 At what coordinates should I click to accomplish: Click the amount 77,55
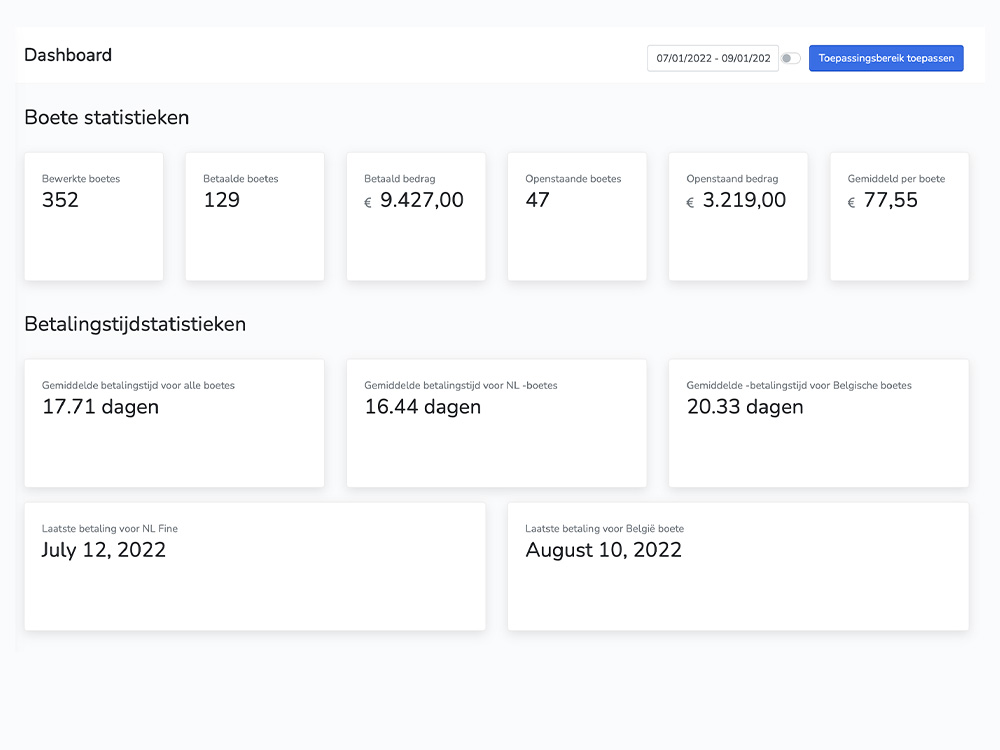tap(890, 200)
